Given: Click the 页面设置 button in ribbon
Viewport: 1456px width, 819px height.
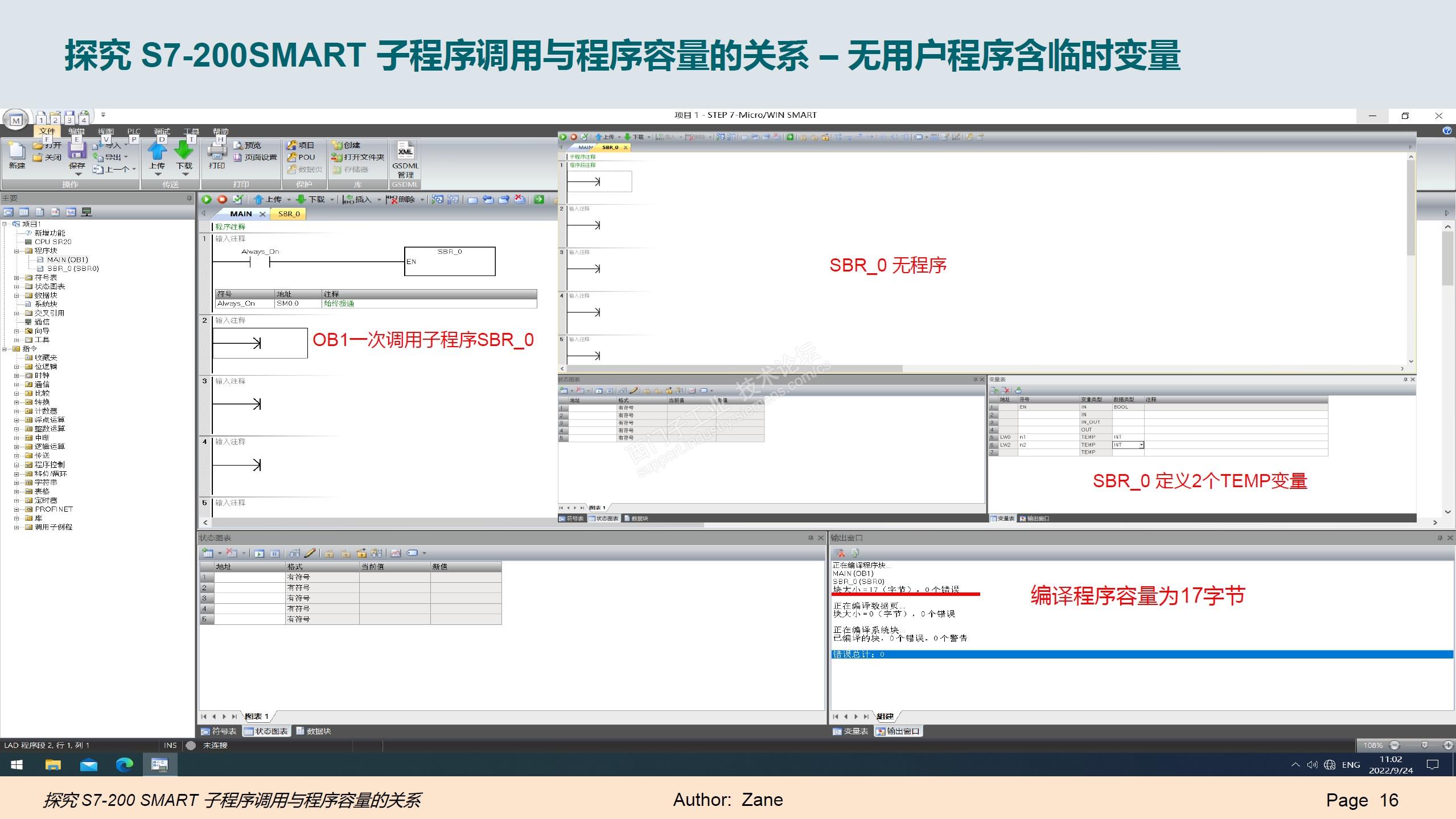Looking at the screenshot, I should [256, 158].
